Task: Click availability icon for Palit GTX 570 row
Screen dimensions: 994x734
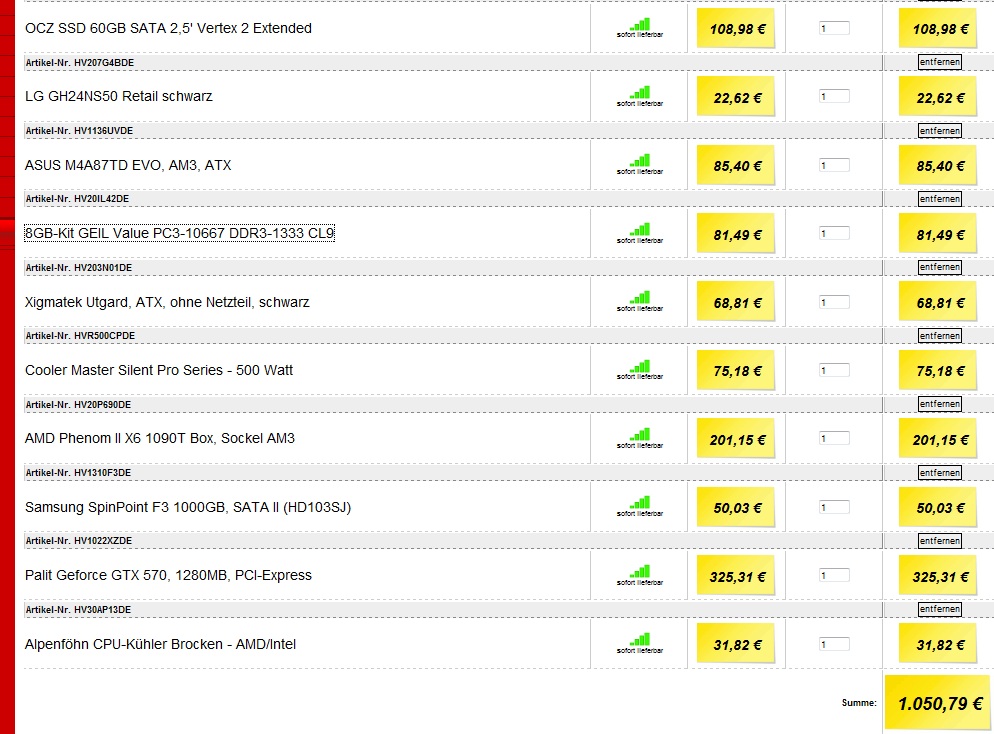Action: tap(640, 576)
